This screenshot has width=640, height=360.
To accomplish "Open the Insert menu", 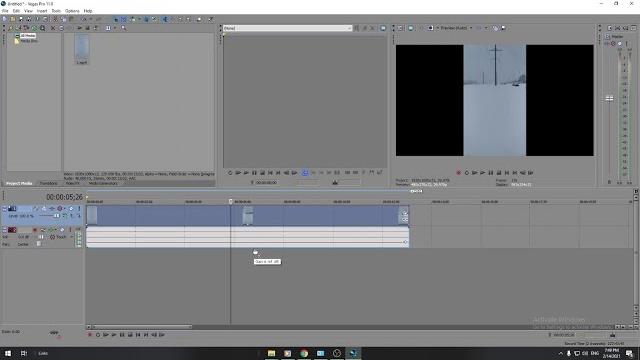I will 42,11.
